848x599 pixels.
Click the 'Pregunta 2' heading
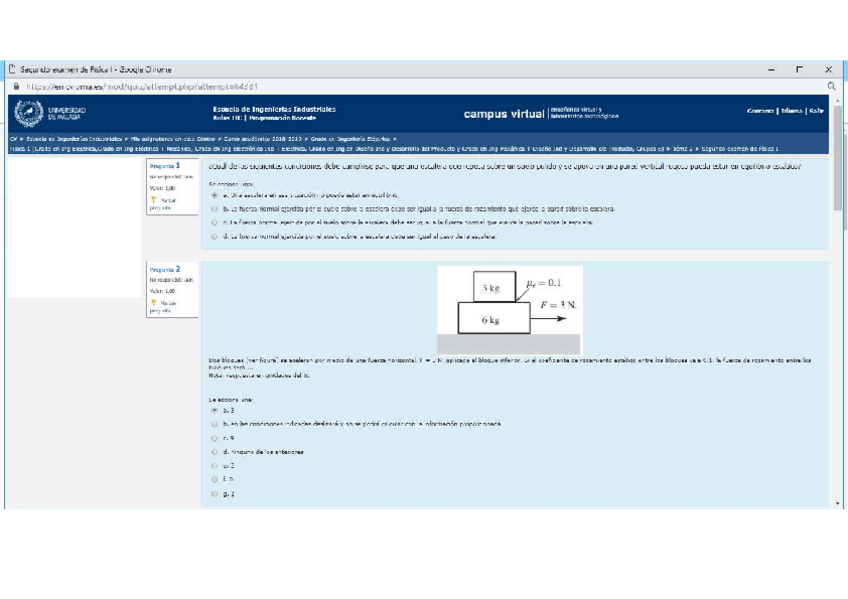165,269
